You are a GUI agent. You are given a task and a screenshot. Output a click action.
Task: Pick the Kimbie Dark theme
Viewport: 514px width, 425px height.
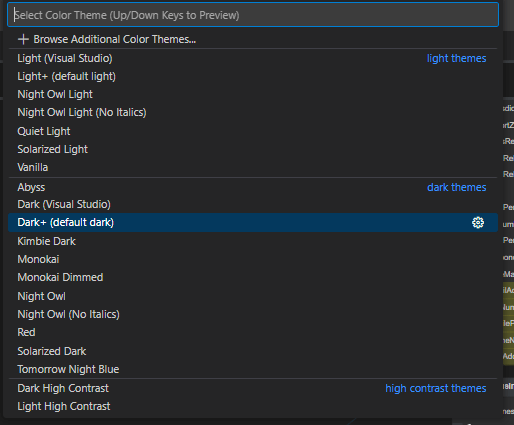click(253, 241)
